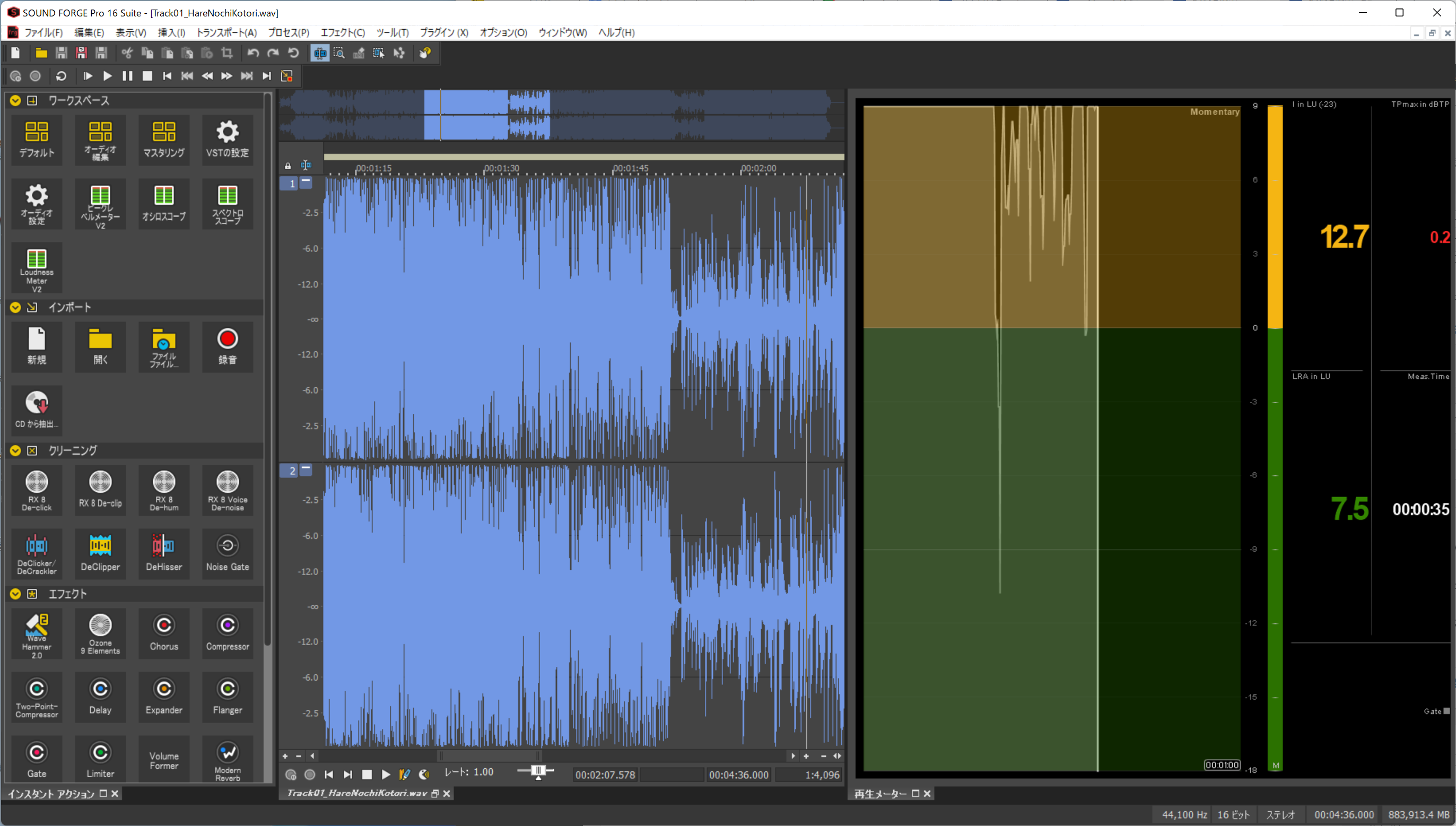Viewport: 1456px width, 826px height.
Task: Launch RX 8 De-click cleaning tool
Action: tap(37, 491)
